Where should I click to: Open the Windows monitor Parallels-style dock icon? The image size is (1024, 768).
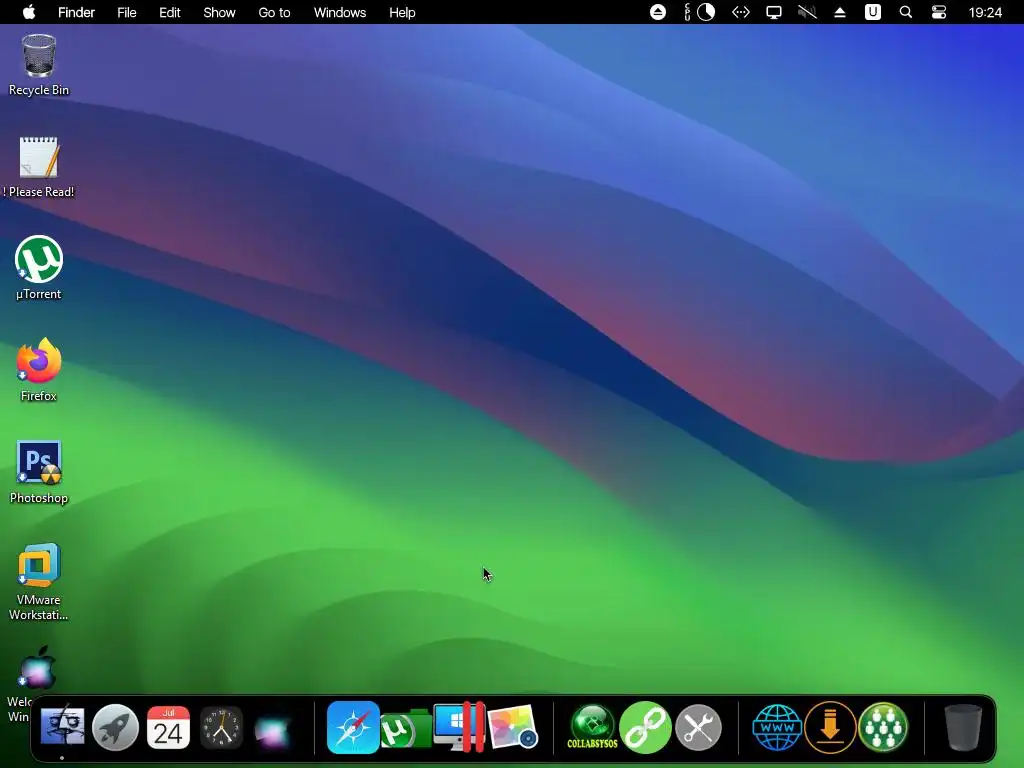[x=459, y=727]
